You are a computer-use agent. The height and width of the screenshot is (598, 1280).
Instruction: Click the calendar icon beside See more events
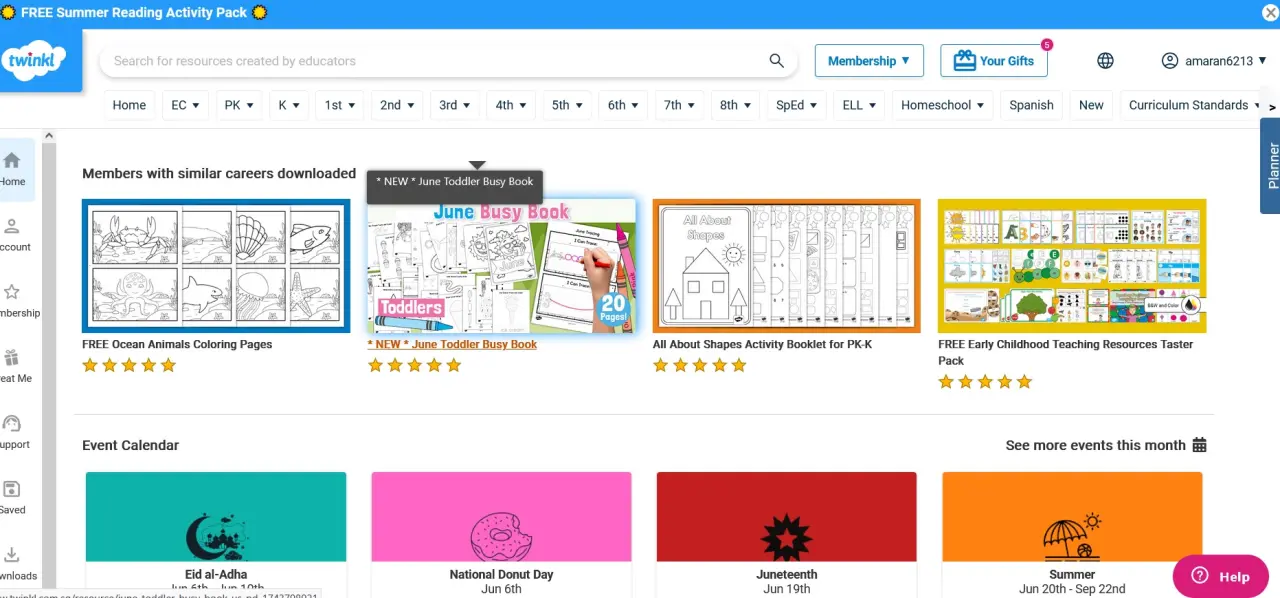1200,445
